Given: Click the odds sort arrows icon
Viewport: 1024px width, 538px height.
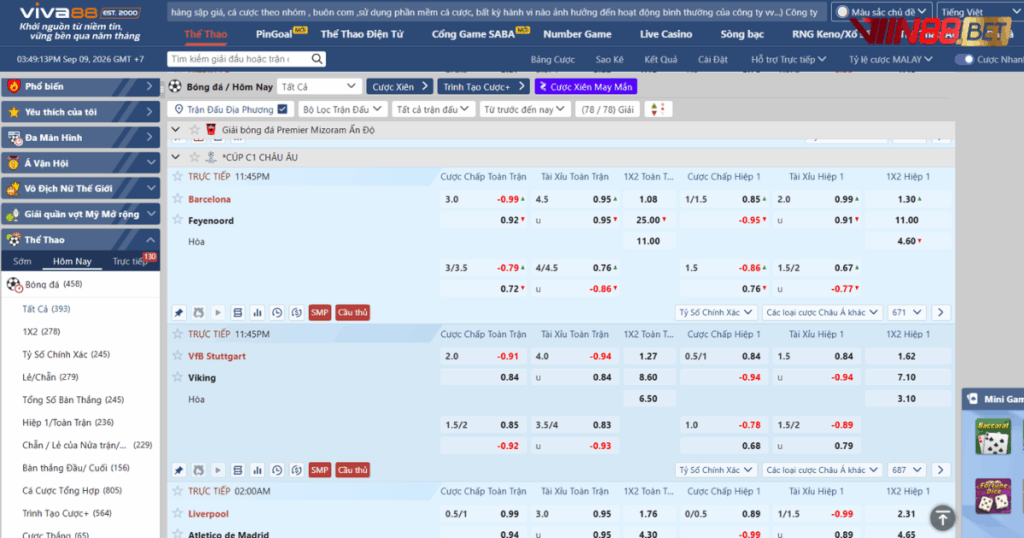Looking at the screenshot, I should click(658, 109).
